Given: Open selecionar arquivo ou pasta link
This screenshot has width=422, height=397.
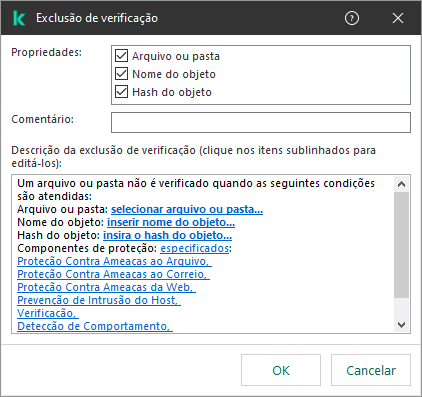Looking at the screenshot, I should click(x=187, y=209).
